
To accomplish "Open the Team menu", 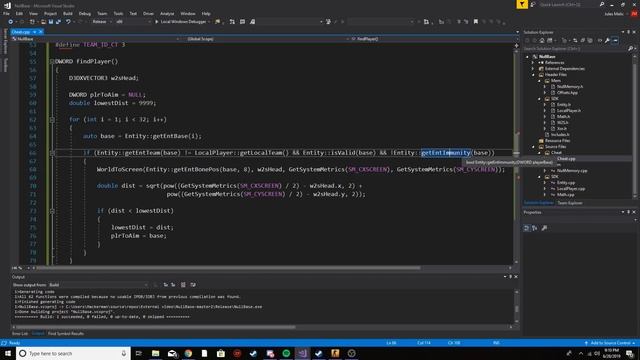I will coord(102,13).
